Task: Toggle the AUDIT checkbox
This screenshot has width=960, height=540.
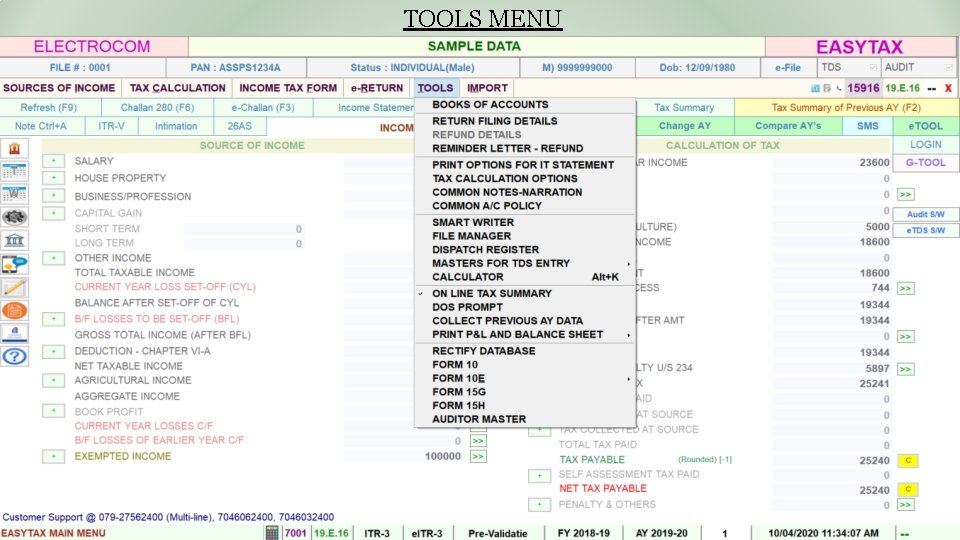Action: pyautogui.click(x=948, y=67)
